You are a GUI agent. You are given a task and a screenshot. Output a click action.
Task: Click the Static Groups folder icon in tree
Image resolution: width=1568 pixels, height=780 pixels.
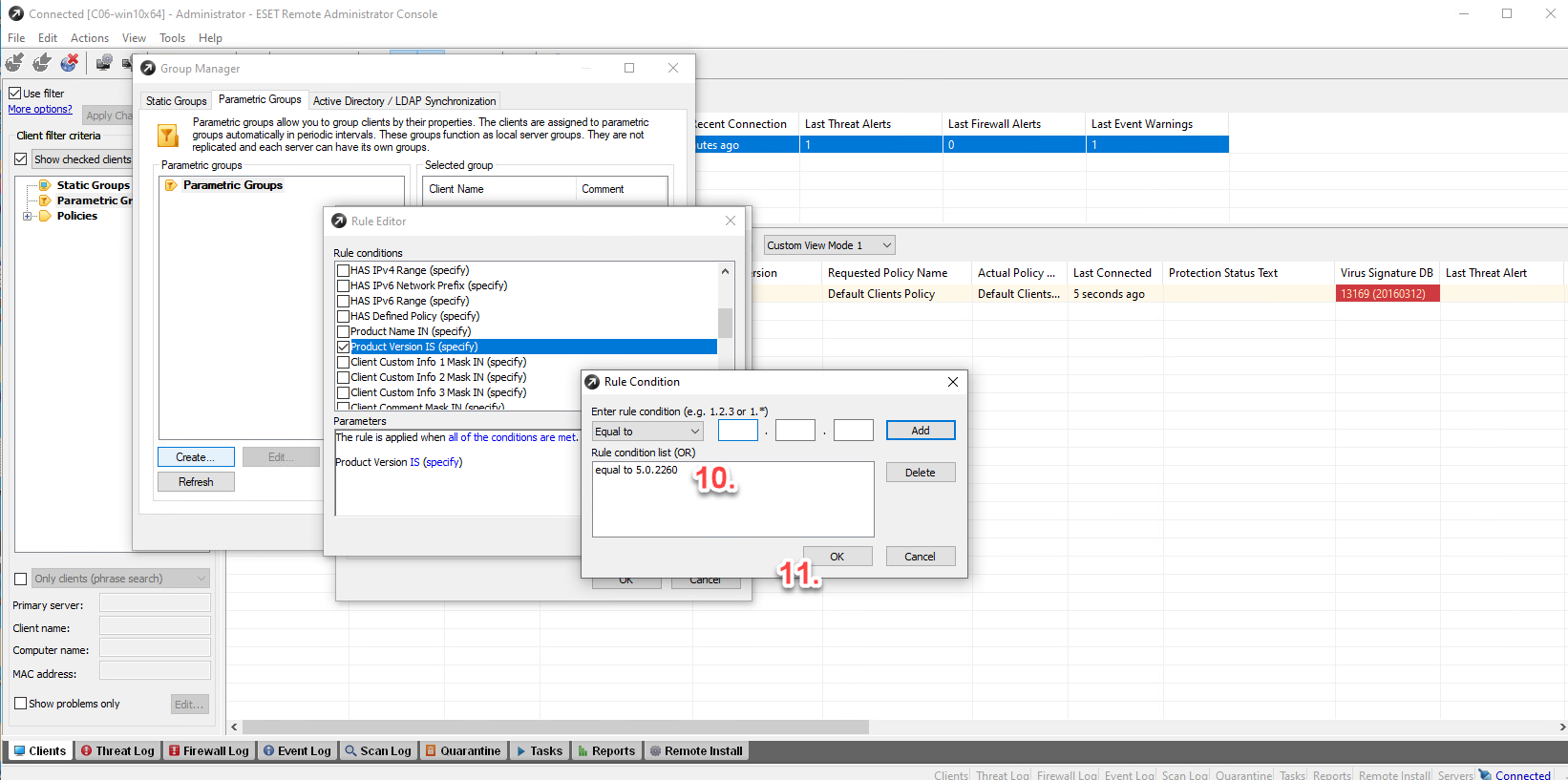pos(45,185)
